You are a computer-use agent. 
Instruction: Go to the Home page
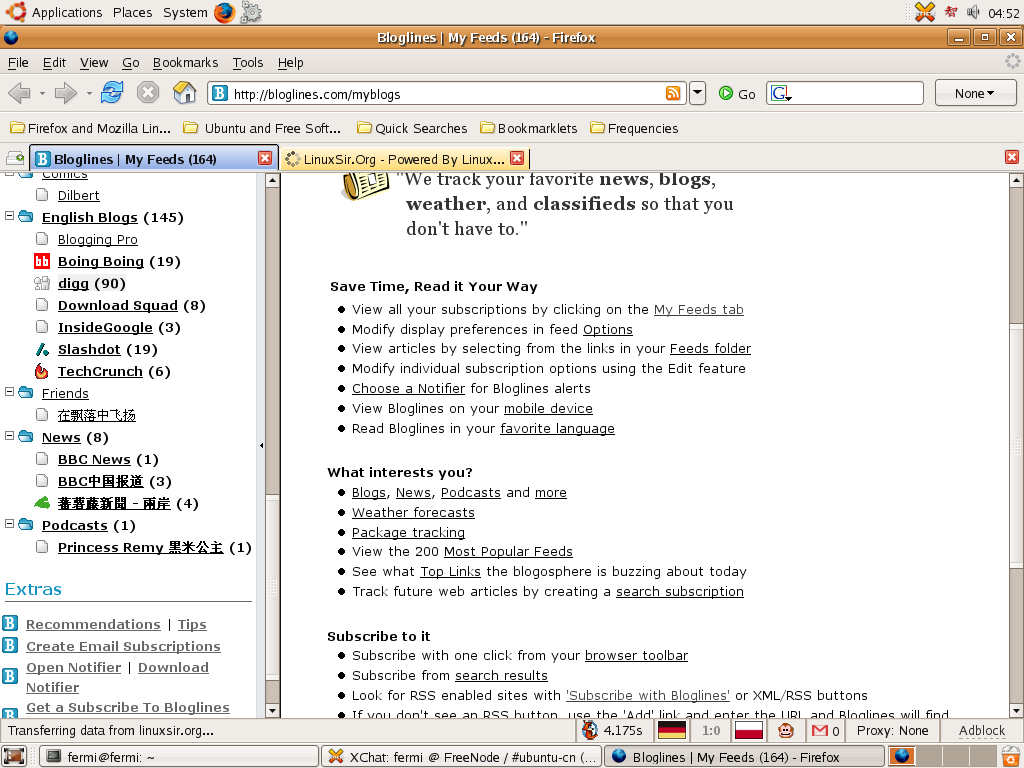coord(185,93)
